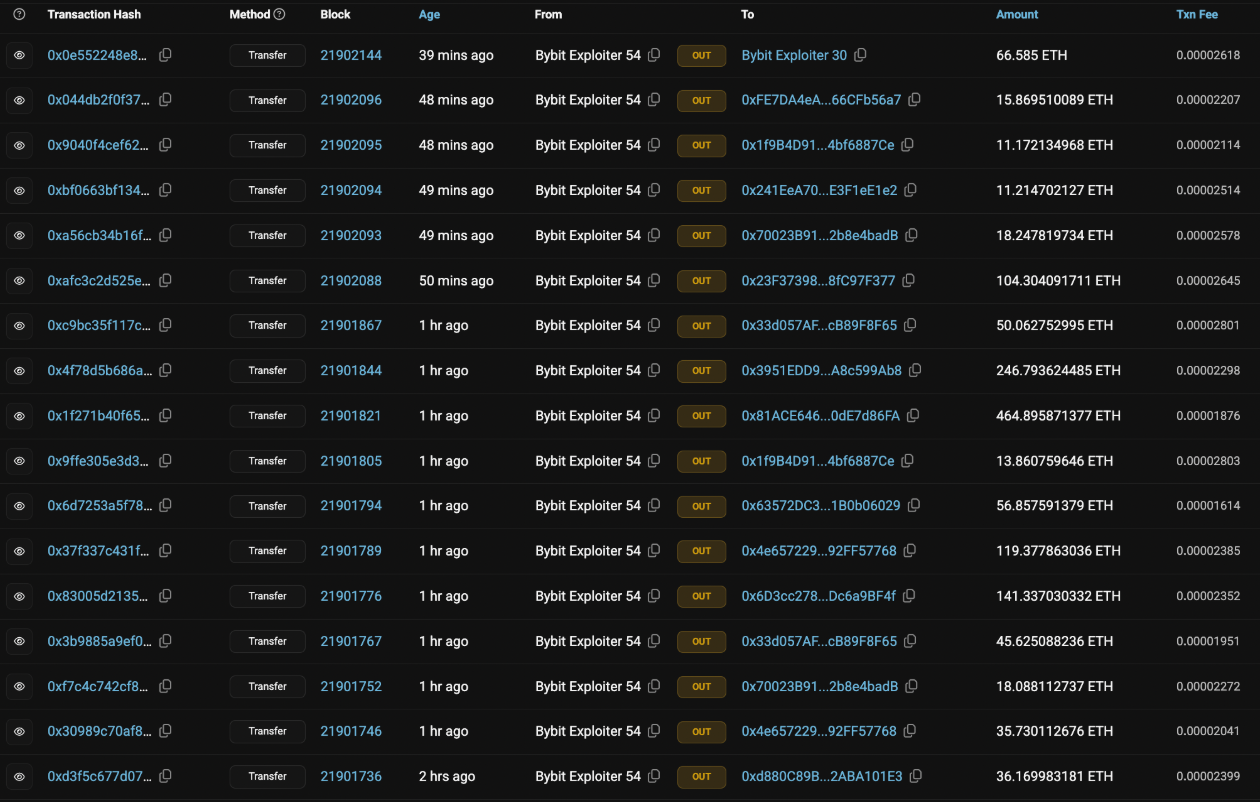Click Transfer method button for block 21901844

click(x=267, y=370)
